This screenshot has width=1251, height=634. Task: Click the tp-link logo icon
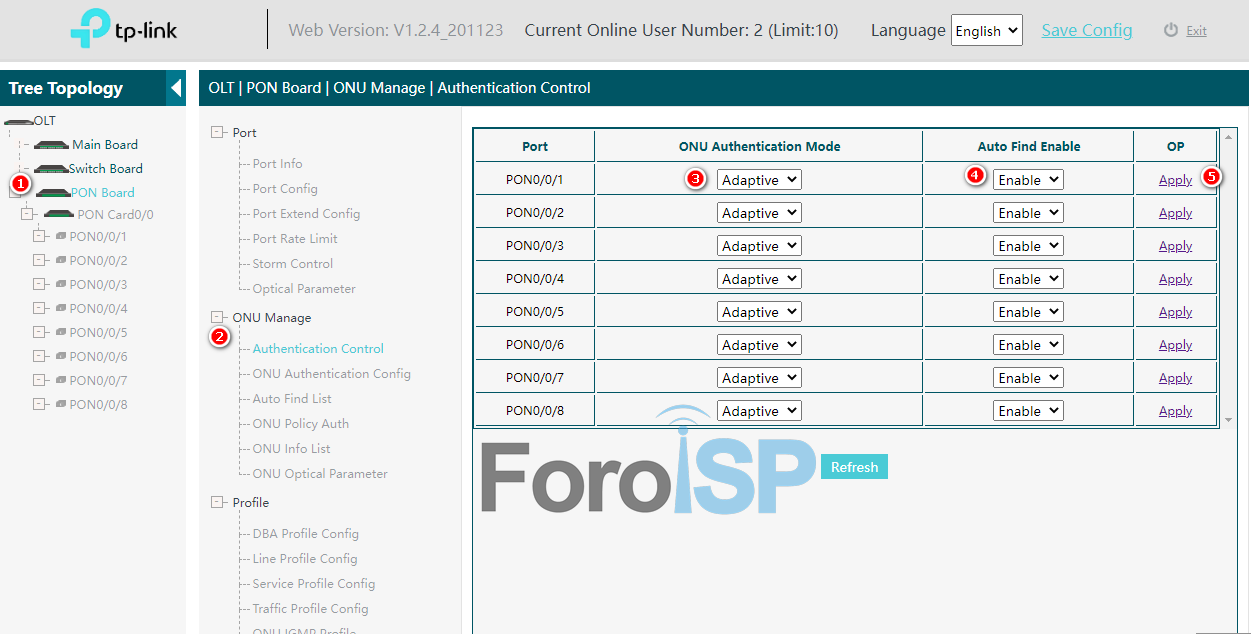[90, 30]
